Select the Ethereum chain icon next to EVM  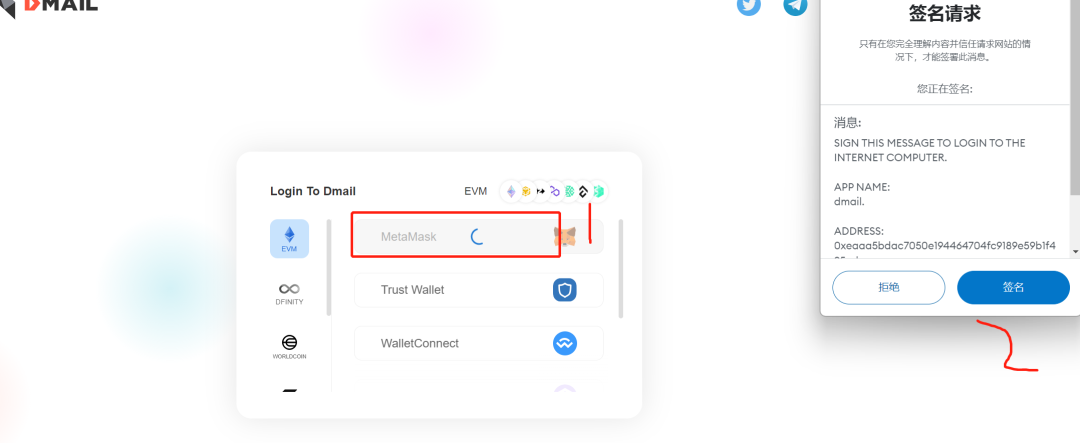(x=511, y=192)
